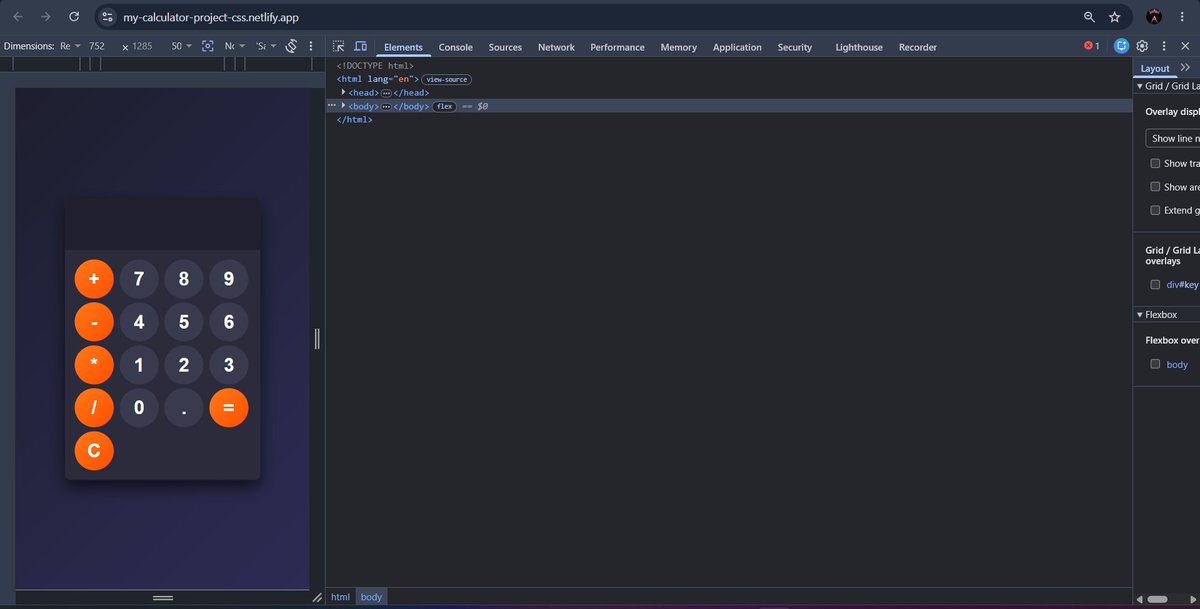Expand the body element tree arrow
The width and height of the screenshot is (1200, 609).
tap(343, 106)
